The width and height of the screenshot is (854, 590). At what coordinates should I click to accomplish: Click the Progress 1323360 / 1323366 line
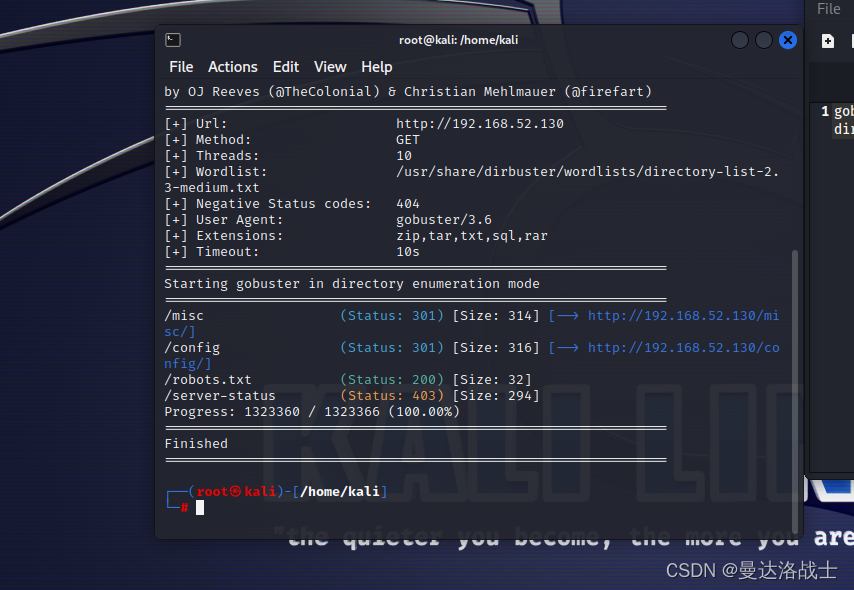pyautogui.click(x=312, y=412)
